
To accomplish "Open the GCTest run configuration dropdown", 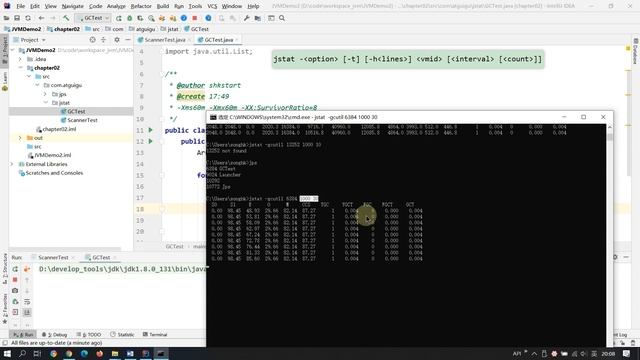I will tap(93, 18).
